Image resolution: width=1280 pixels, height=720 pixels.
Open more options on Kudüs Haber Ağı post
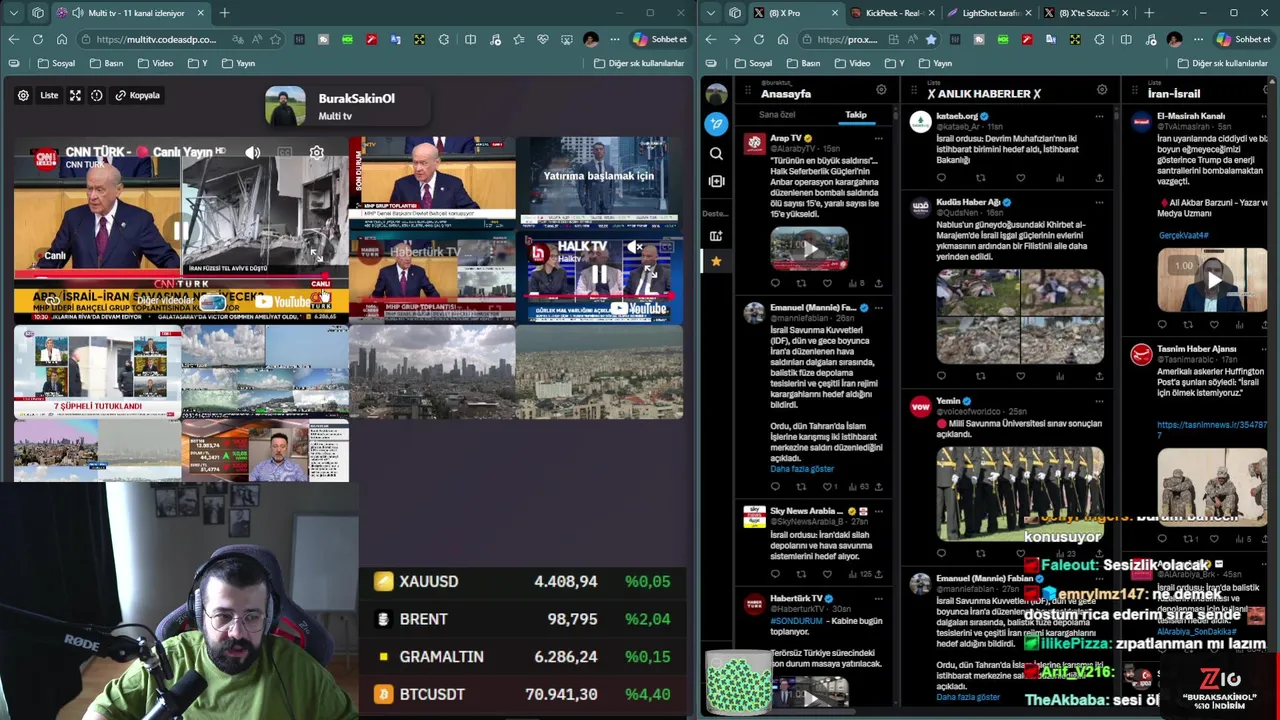coord(1099,202)
